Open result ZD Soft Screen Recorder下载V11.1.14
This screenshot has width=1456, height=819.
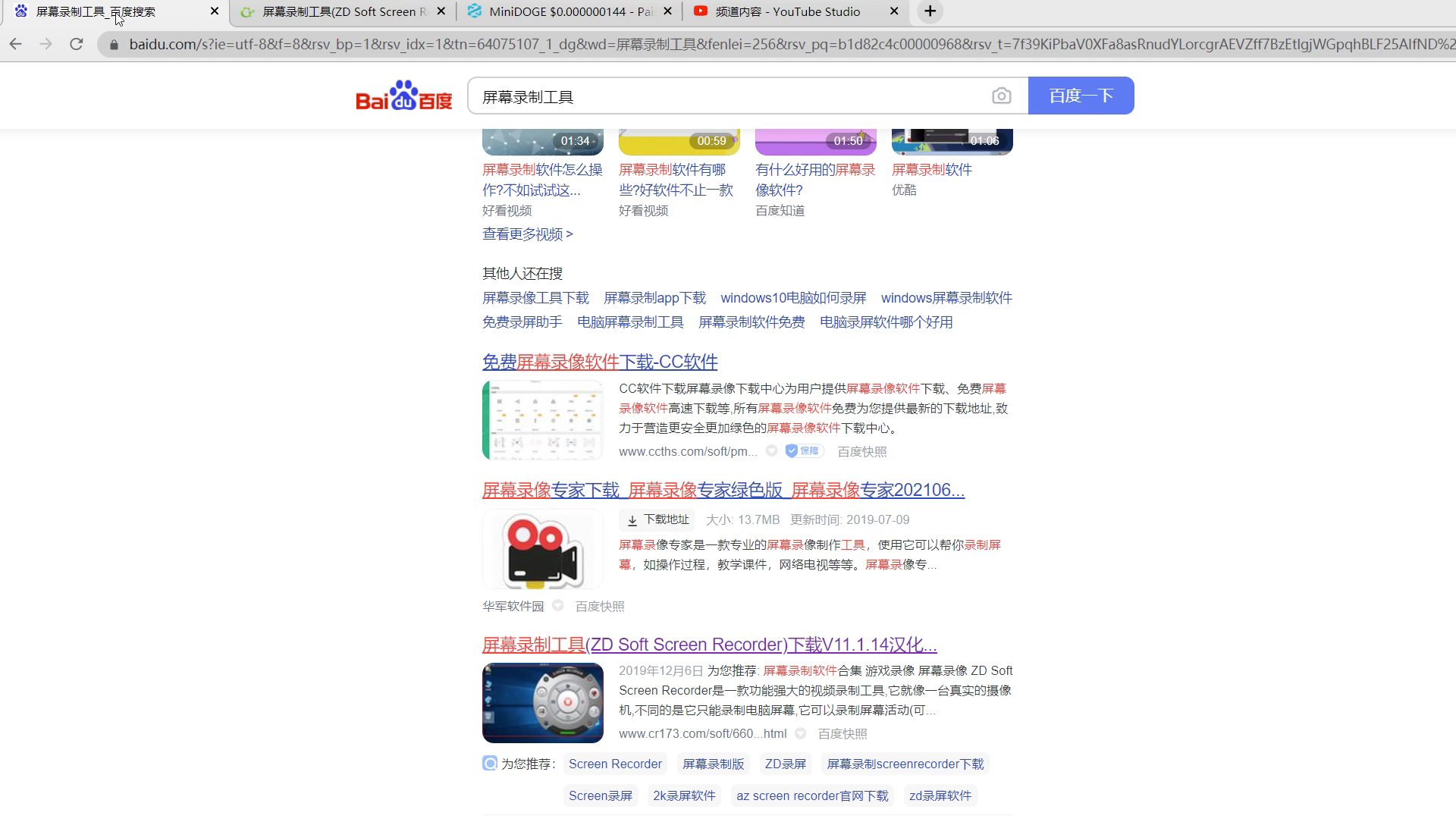(710, 645)
